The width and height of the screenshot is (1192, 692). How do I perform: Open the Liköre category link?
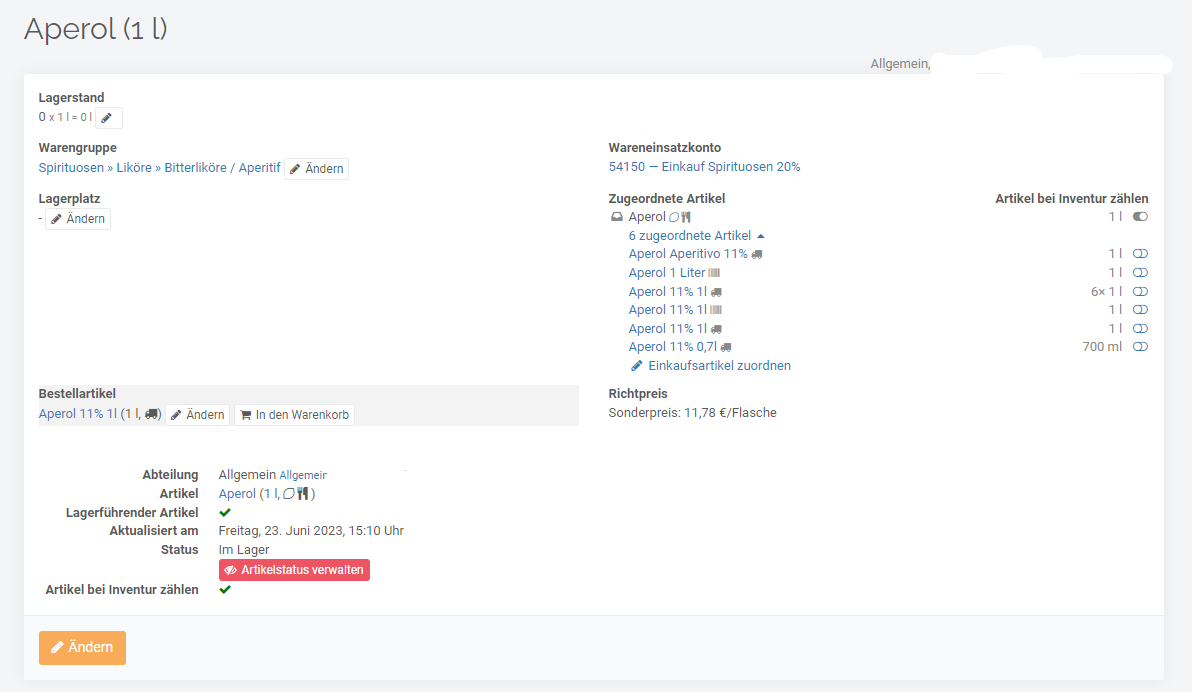click(134, 167)
